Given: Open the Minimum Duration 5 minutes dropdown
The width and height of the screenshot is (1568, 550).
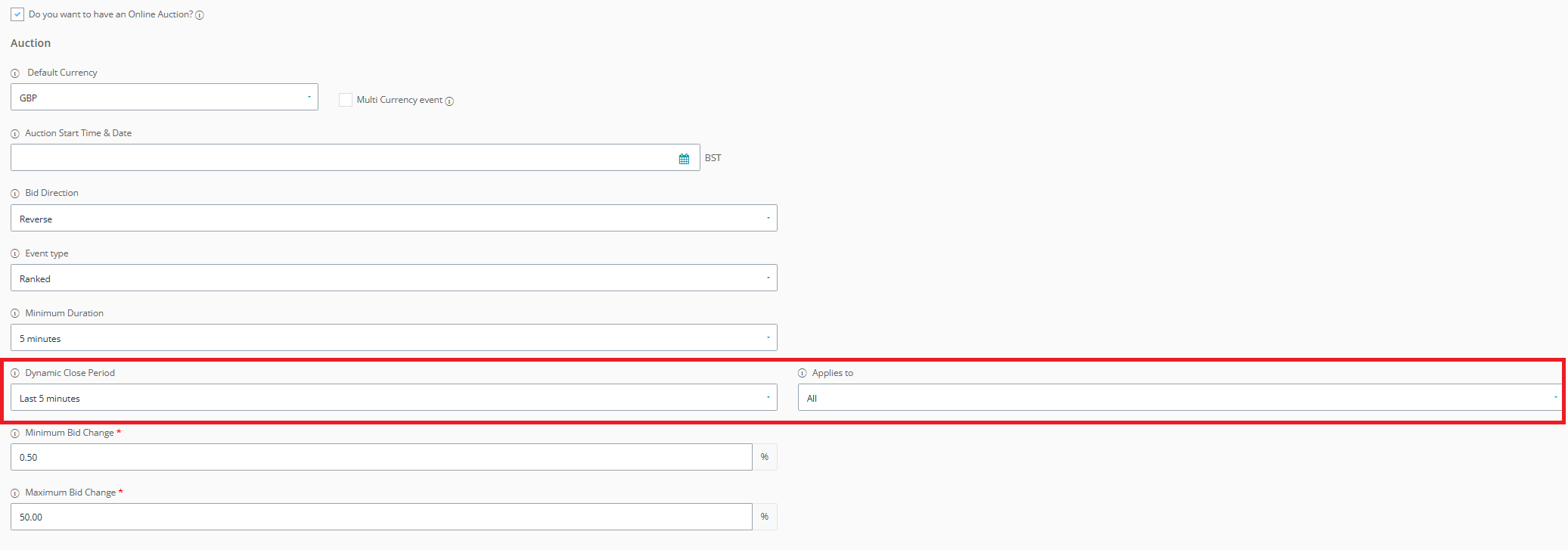Looking at the screenshot, I should [x=394, y=337].
